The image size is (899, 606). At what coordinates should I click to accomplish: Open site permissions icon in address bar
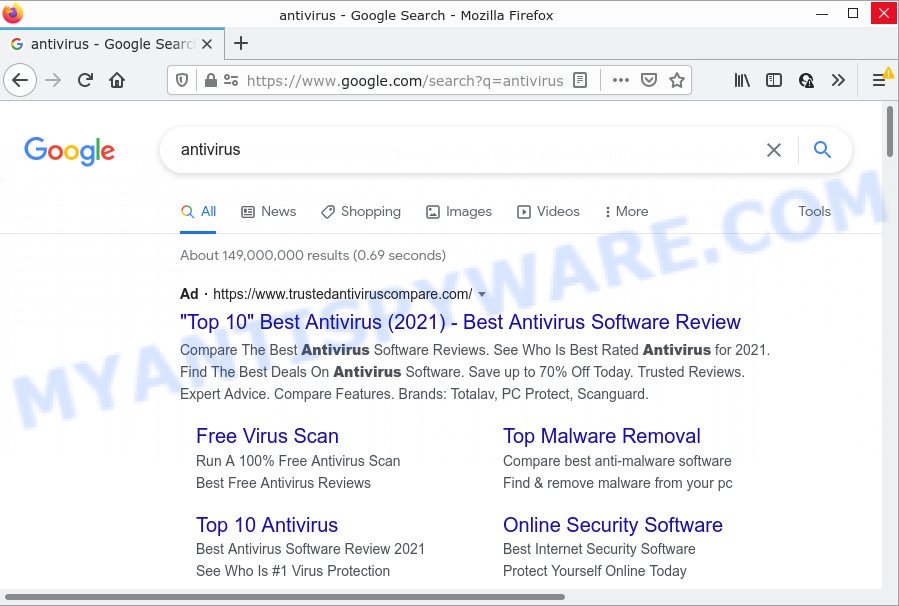click(231, 80)
